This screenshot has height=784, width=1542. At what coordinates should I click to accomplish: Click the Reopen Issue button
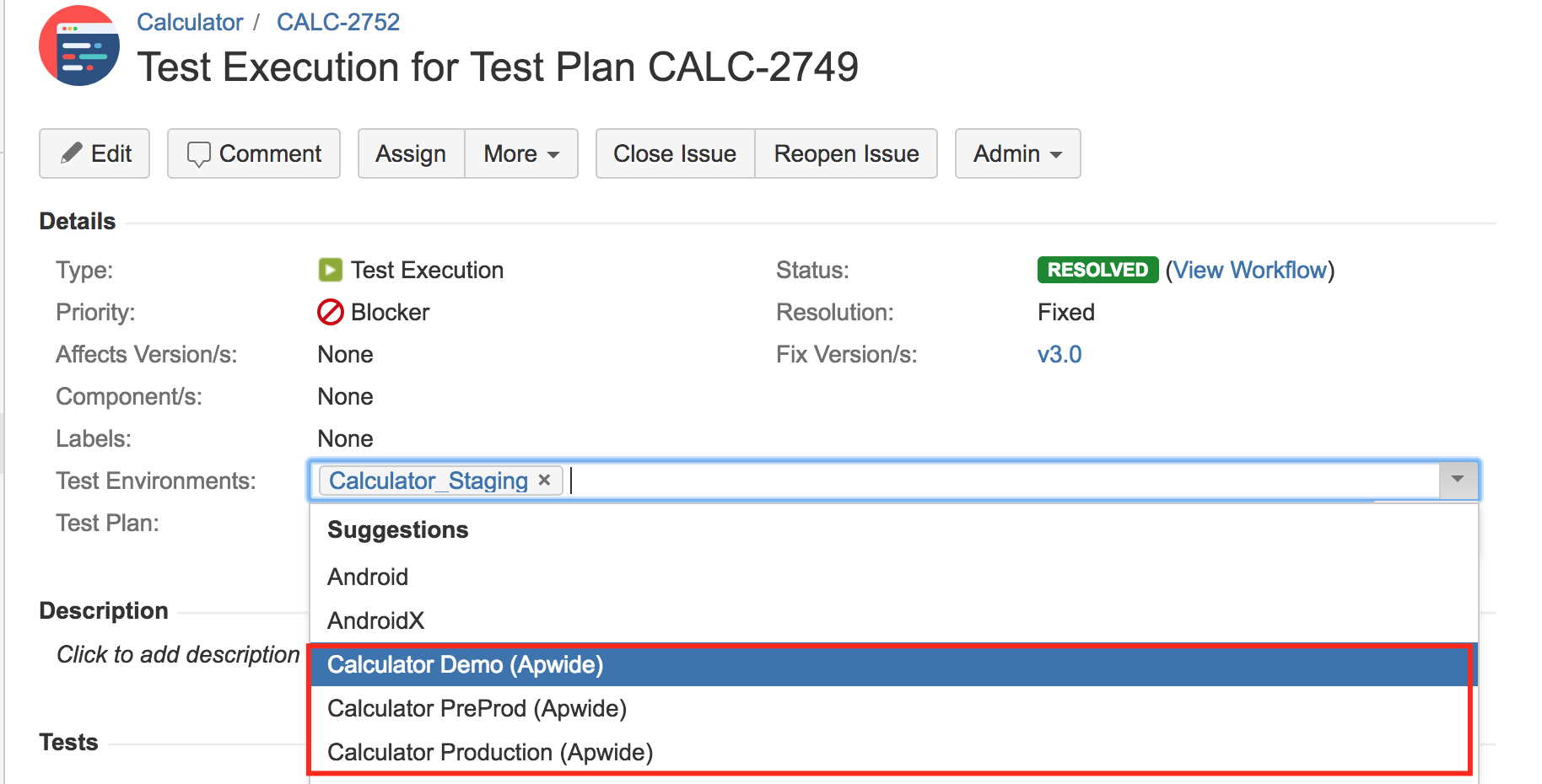click(846, 153)
